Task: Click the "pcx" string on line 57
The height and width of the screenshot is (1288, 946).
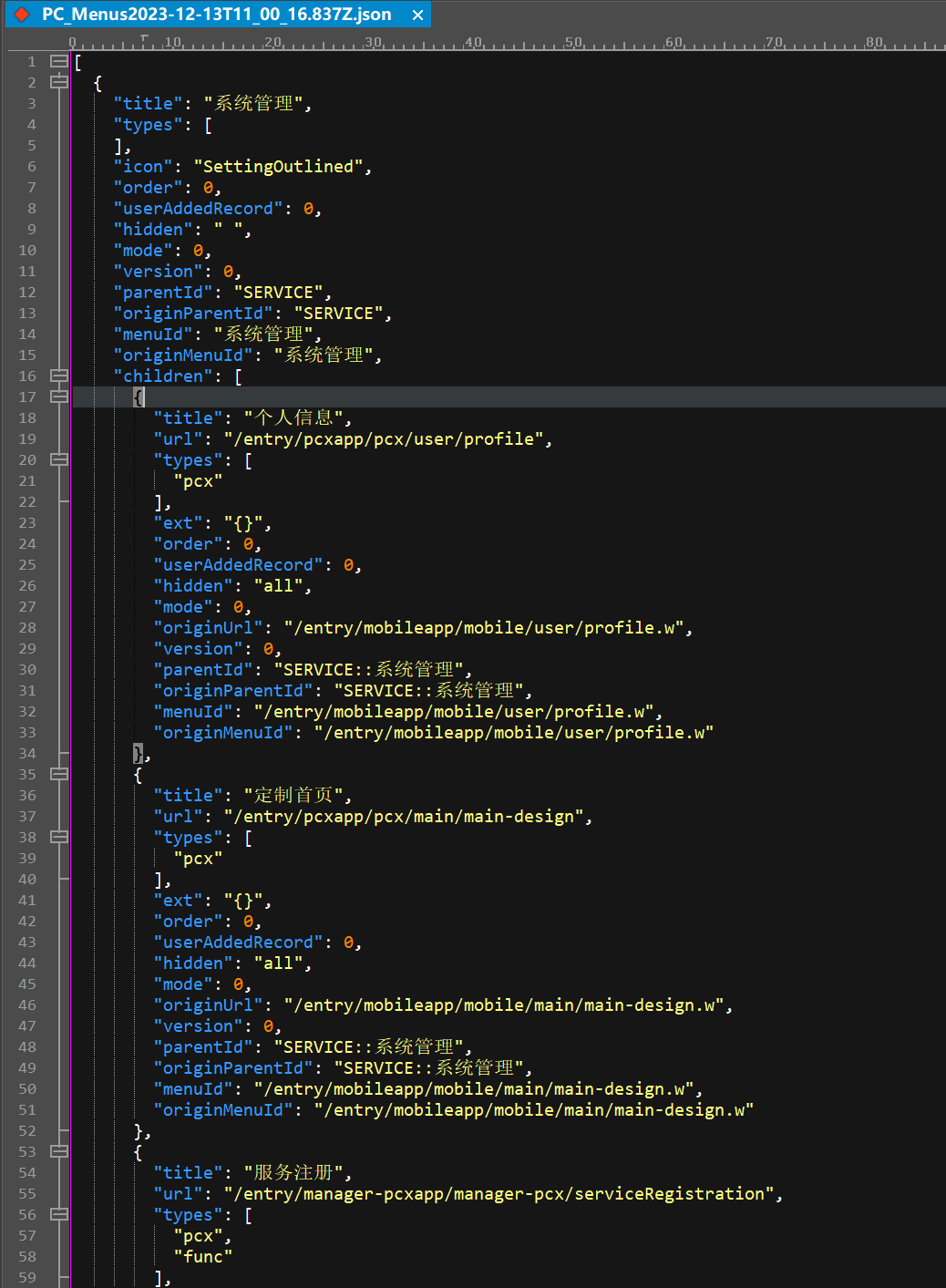Action: click(198, 1235)
